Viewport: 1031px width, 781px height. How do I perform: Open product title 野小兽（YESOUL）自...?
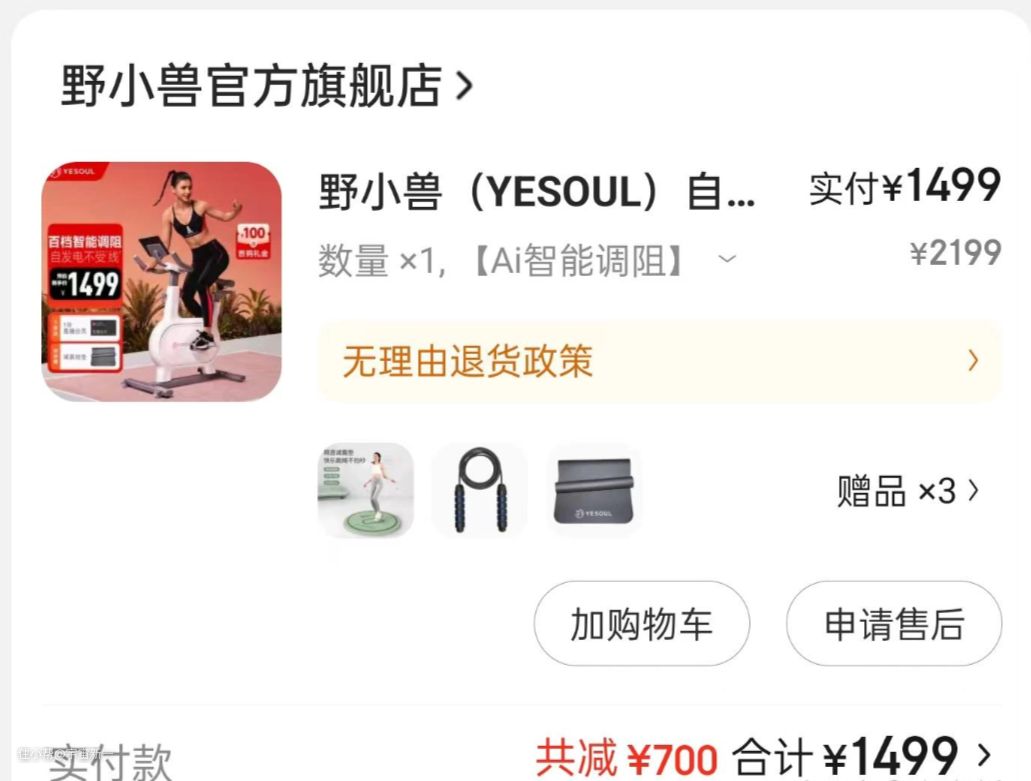click(537, 192)
